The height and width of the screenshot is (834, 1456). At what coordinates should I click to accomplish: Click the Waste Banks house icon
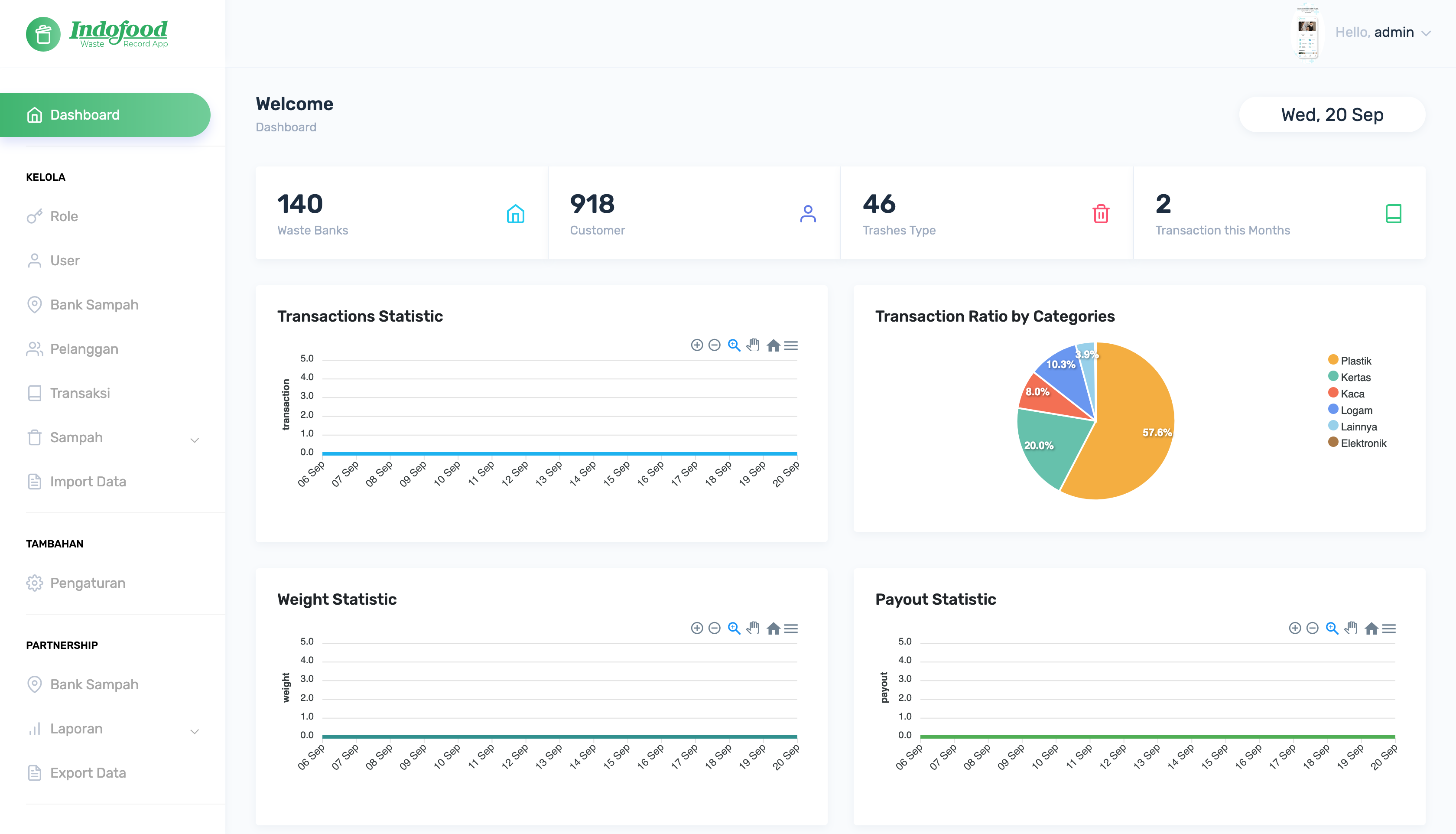[x=515, y=214]
